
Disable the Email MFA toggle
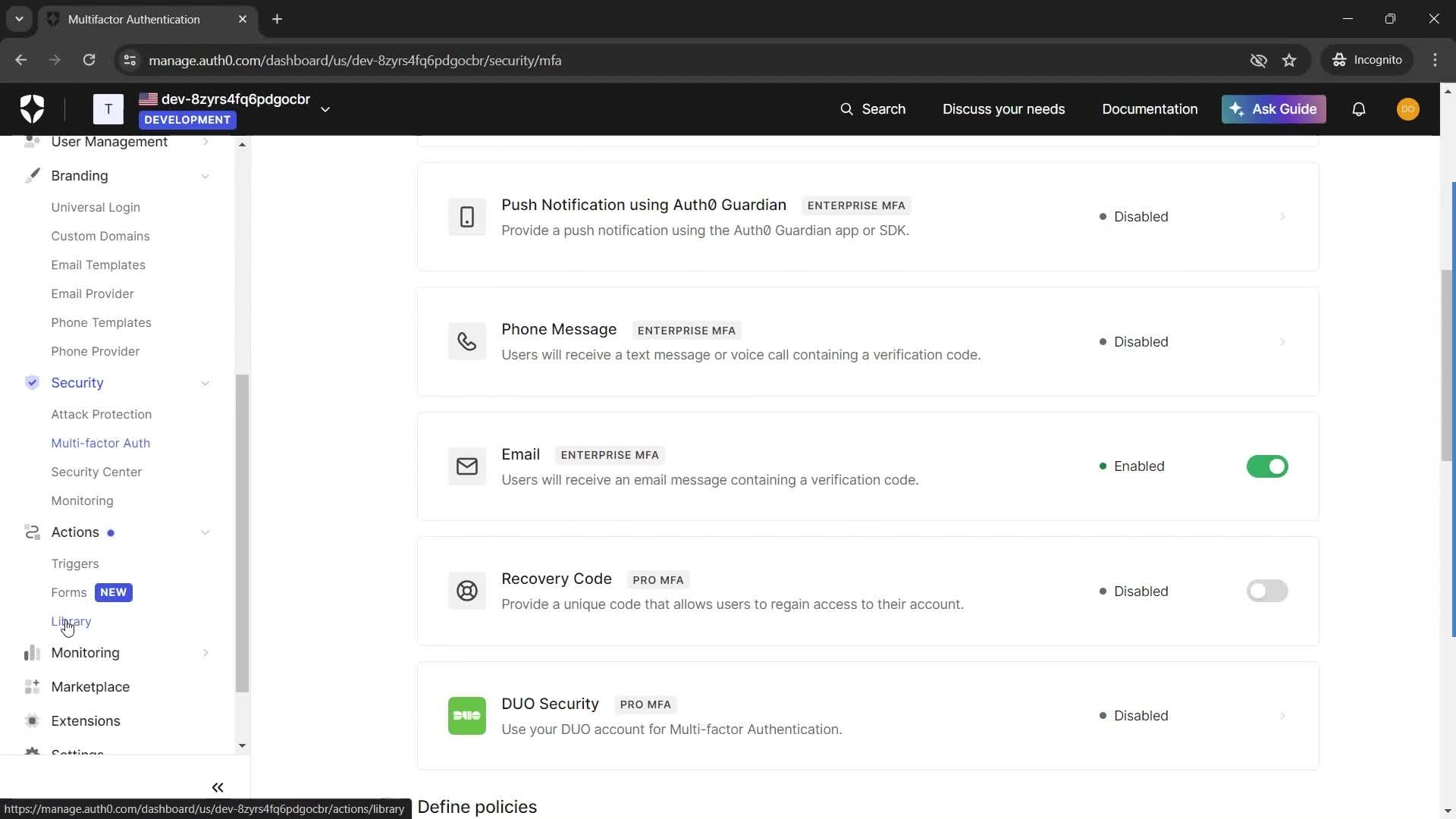click(1267, 466)
